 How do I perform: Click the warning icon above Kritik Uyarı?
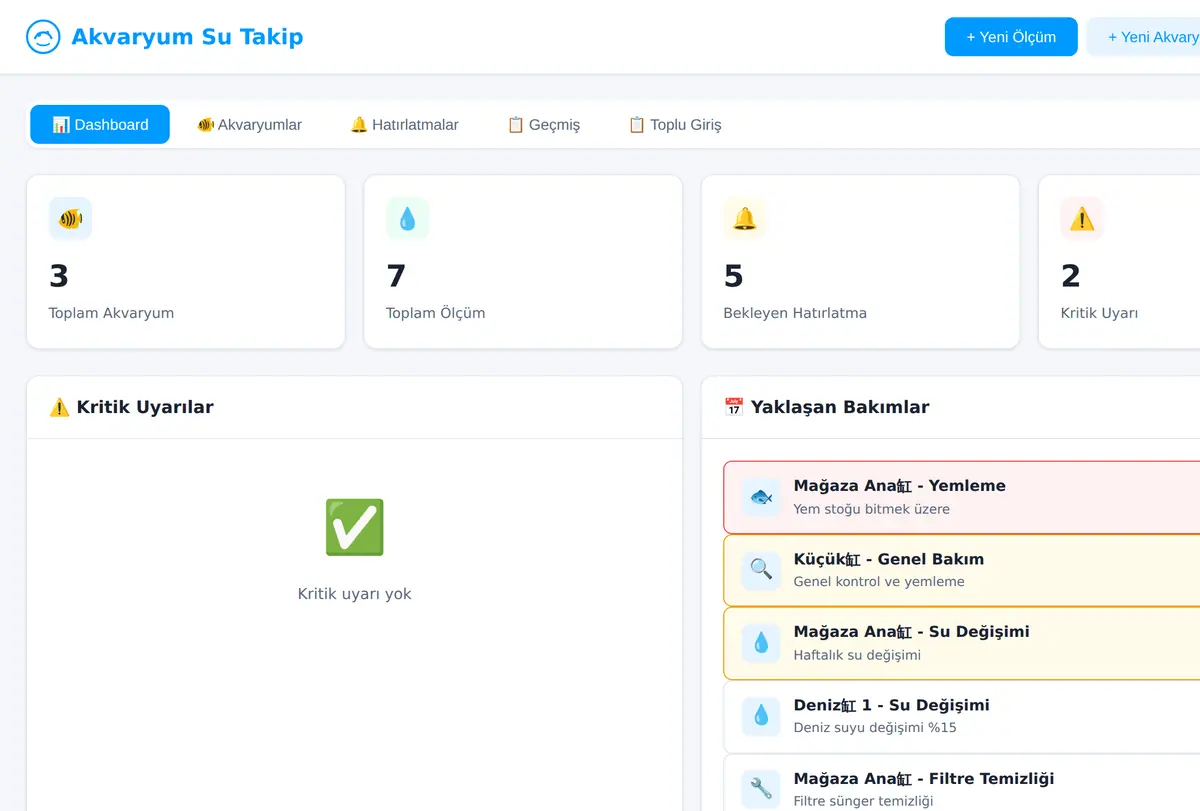pyautogui.click(x=1082, y=218)
